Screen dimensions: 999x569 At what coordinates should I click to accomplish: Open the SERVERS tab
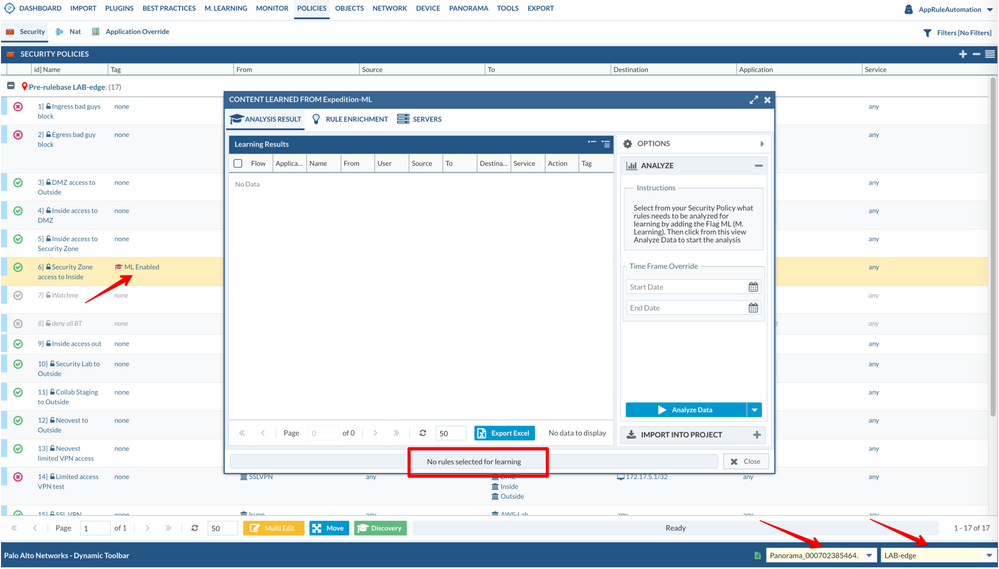point(419,119)
